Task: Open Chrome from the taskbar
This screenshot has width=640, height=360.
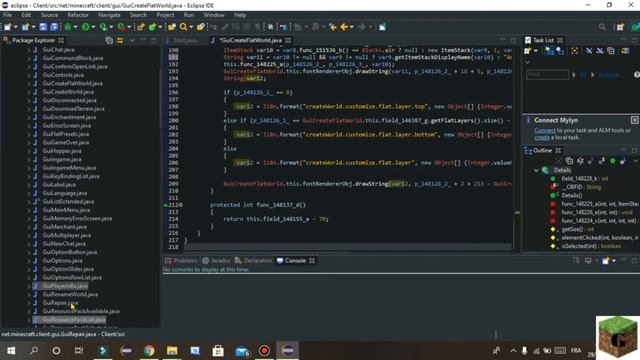Action: [x=149, y=351]
